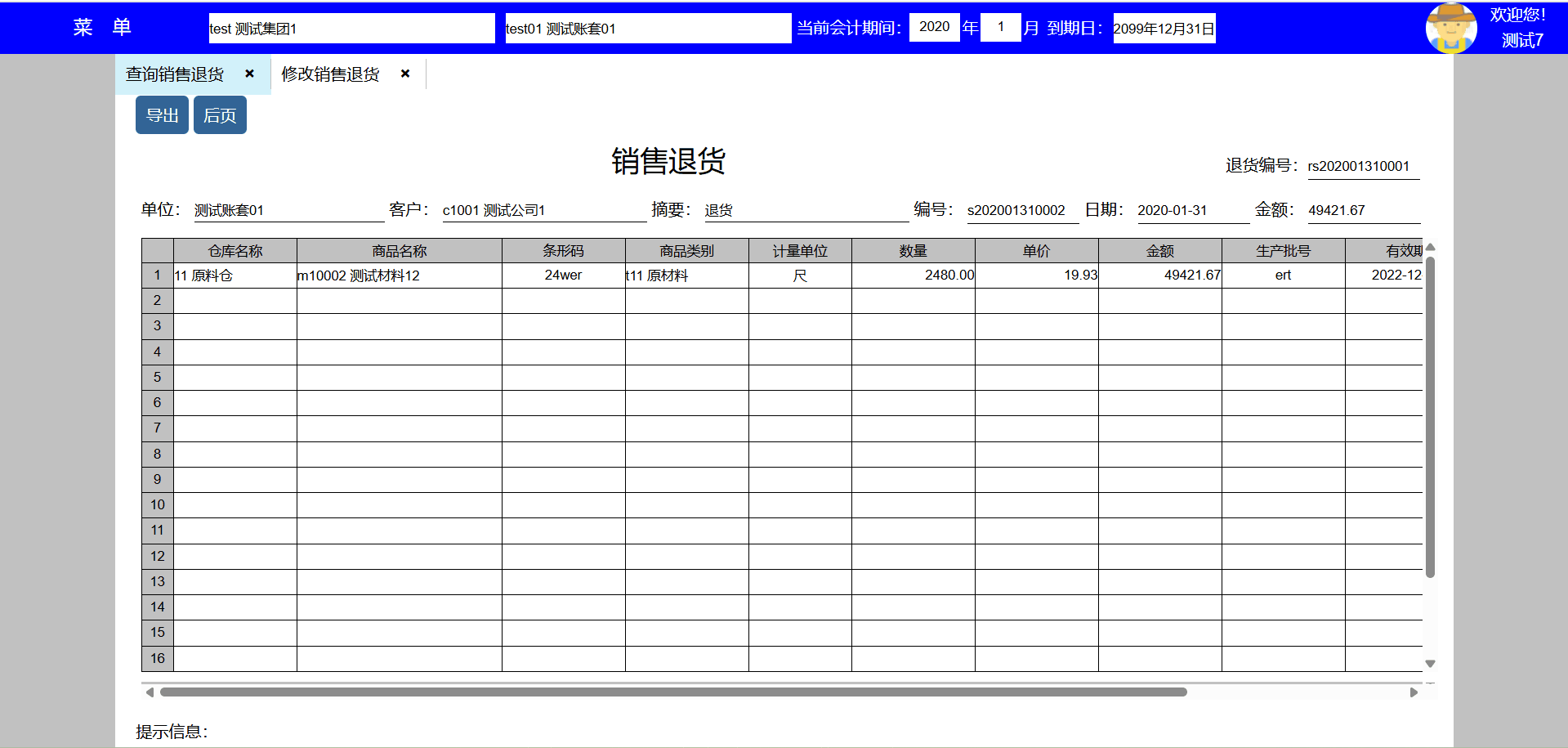The height and width of the screenshot is (748, 1568).
Task: Select row 1 header in table
Action: 158,275
